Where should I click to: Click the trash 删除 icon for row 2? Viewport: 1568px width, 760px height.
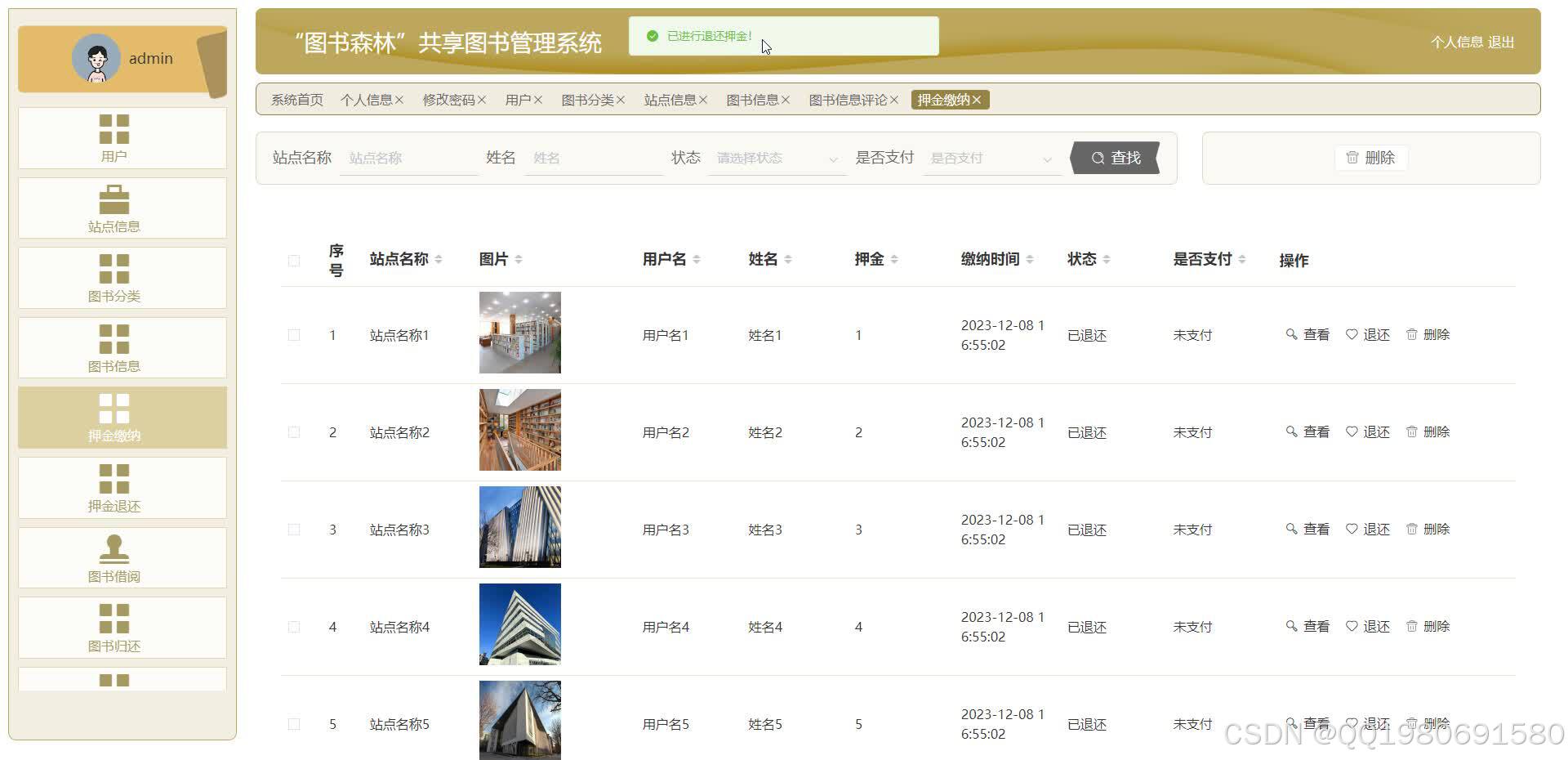tap(1412, 431)
